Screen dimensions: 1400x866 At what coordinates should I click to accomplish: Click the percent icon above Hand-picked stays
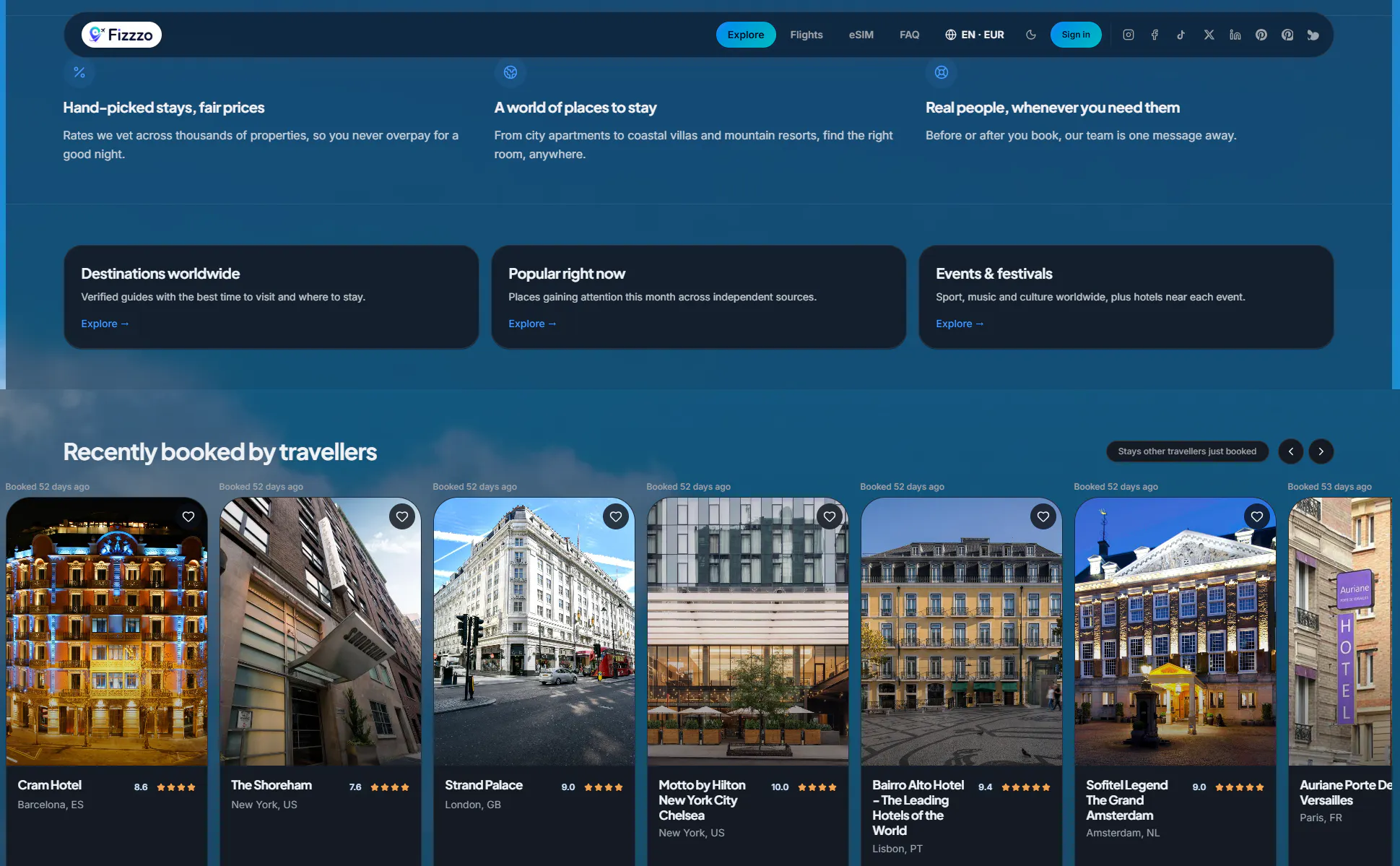79,72
